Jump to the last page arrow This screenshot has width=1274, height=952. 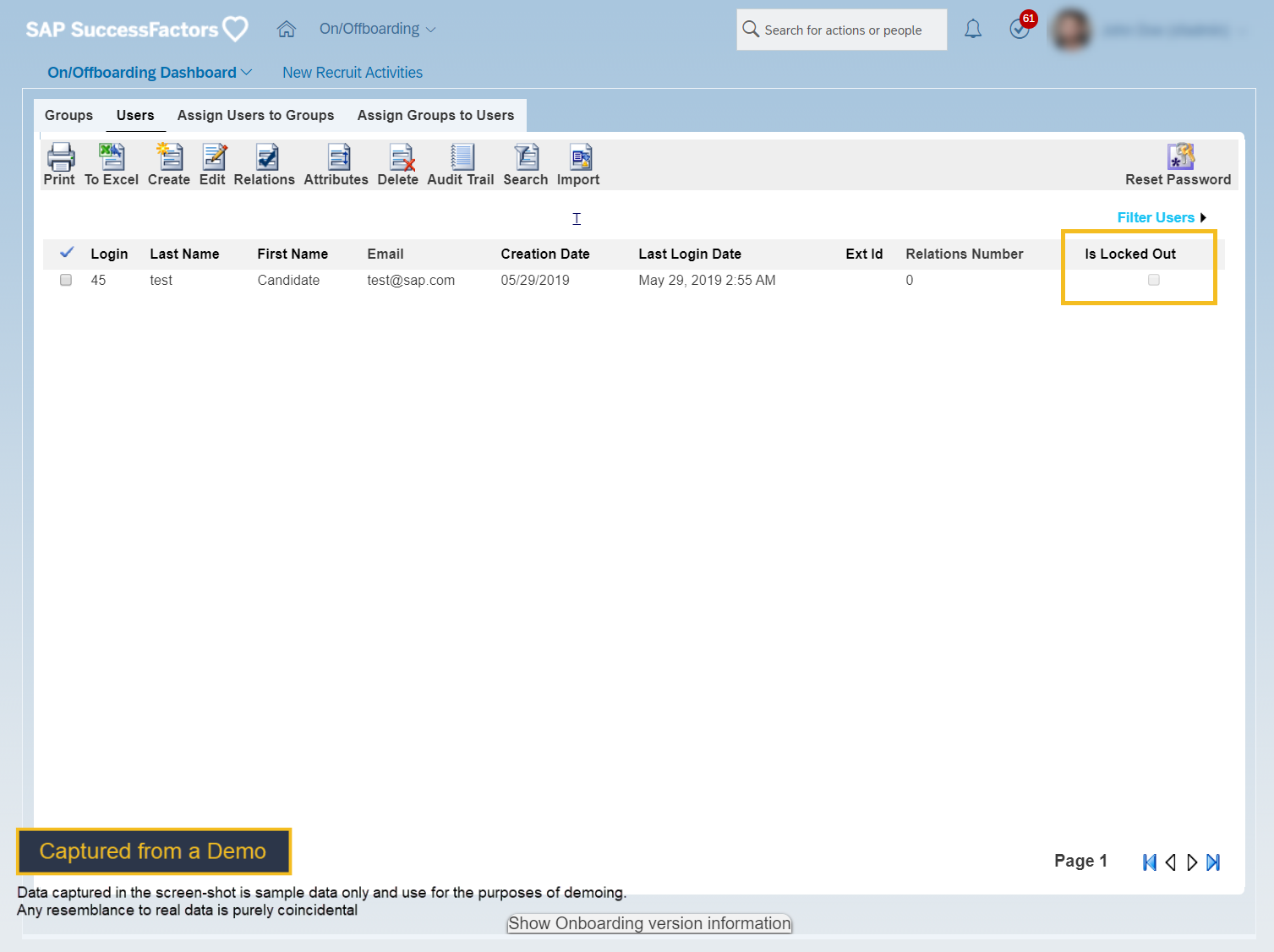(1213, 862)
